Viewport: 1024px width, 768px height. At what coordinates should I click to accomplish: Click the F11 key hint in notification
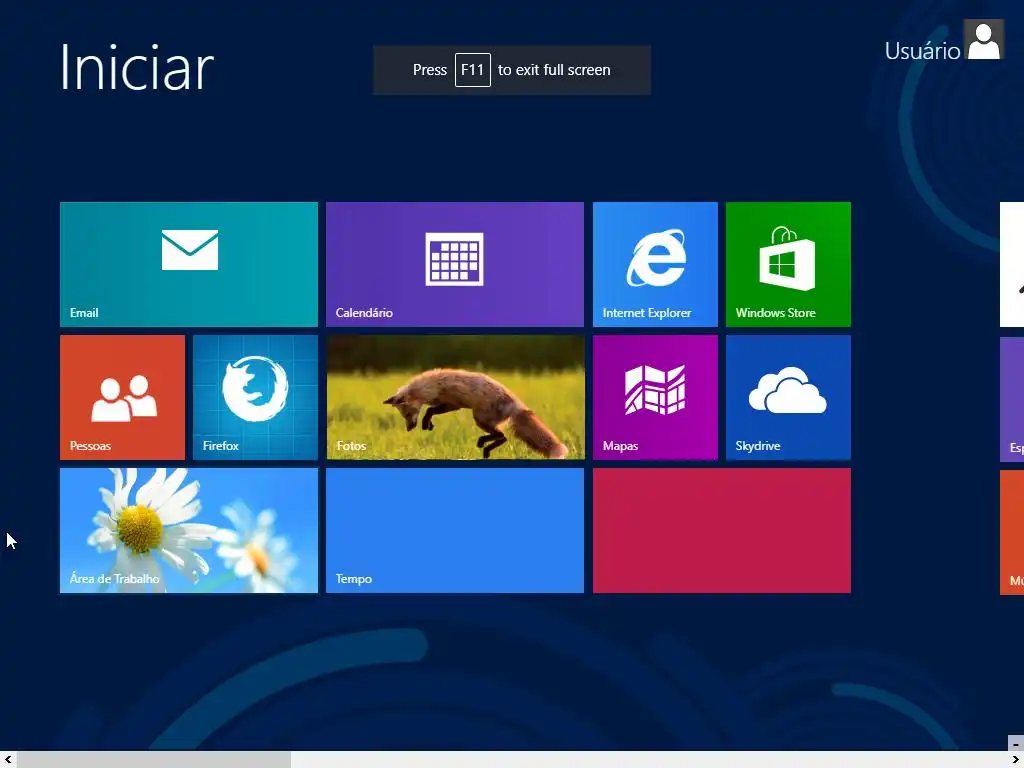tap(472, 70)
